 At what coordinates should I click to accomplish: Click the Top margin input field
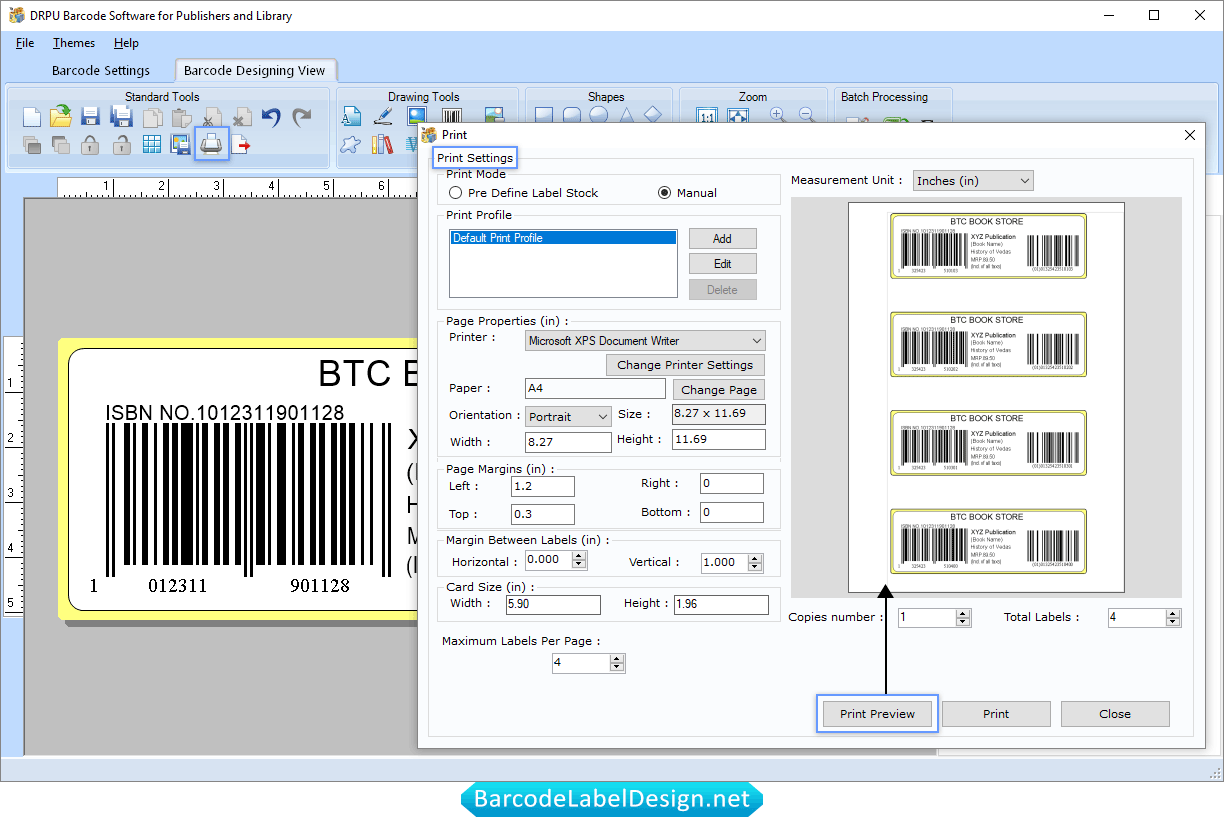tap(543, 514)
